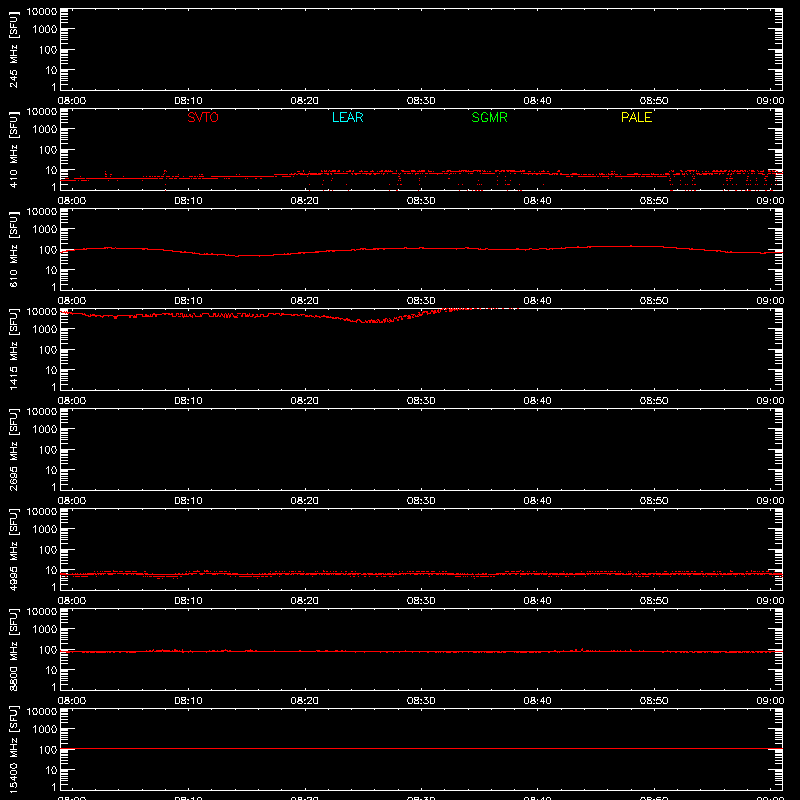Click the 2695 MHz [SFU] axis title
Viewport: 800px width, 800px height.
pos(13,449)
